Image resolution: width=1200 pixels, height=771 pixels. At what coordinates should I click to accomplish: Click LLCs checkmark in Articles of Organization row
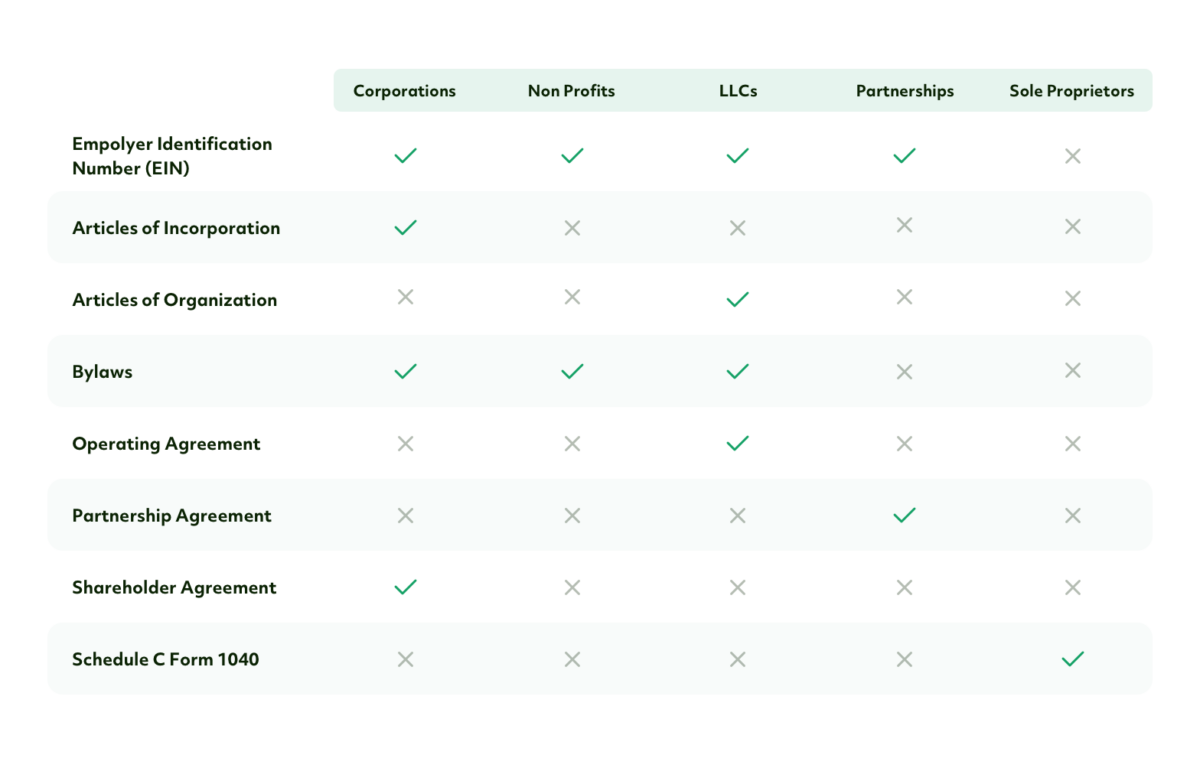point(738,299)
